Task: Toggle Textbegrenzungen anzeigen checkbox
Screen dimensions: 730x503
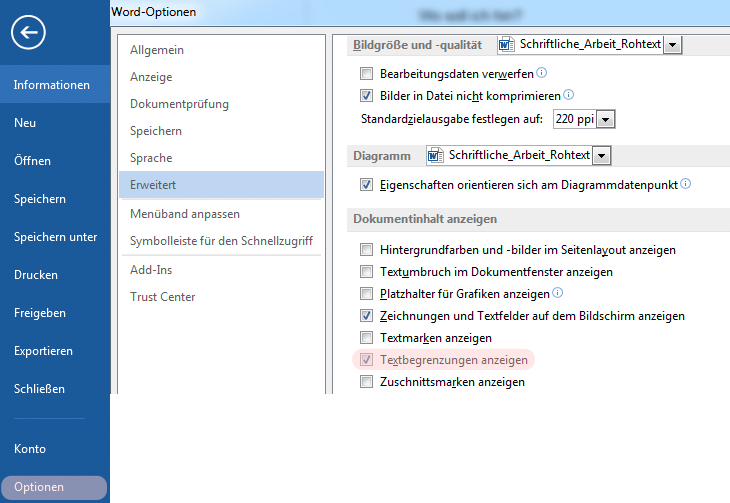Action: pyautogui.click(x=367, y=360)
